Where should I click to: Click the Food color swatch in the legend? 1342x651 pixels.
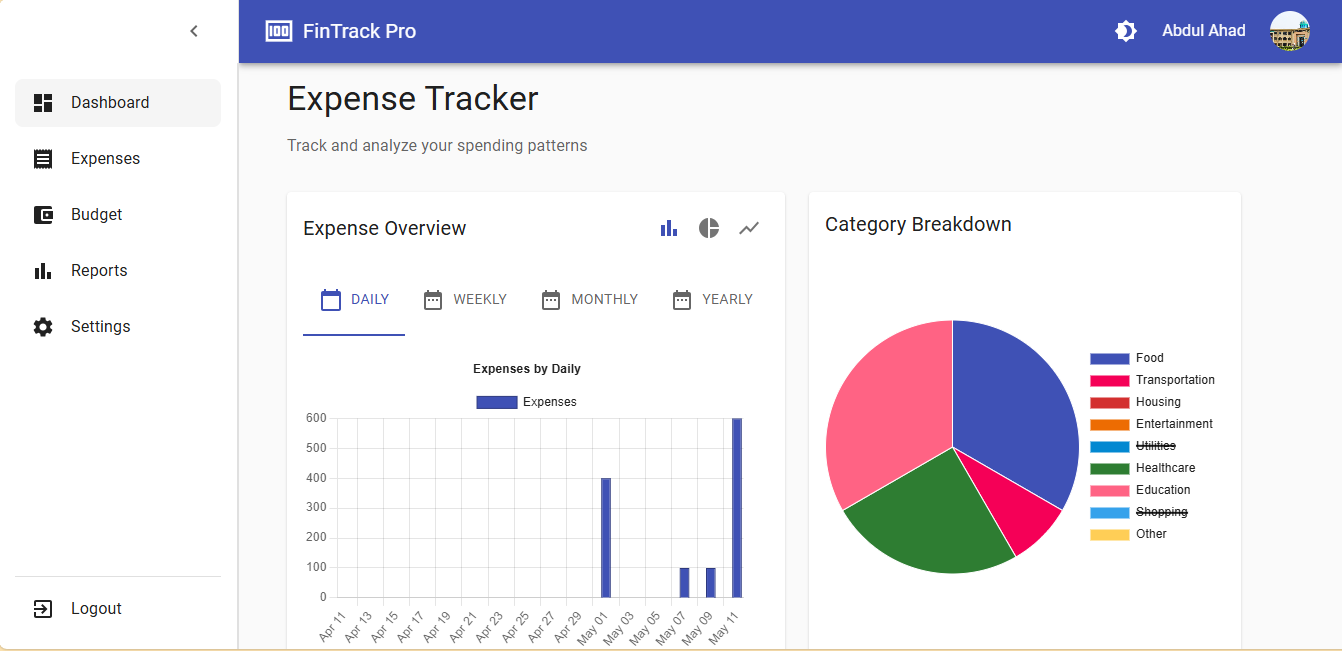pyautogui.click(x=1113, y=357)
